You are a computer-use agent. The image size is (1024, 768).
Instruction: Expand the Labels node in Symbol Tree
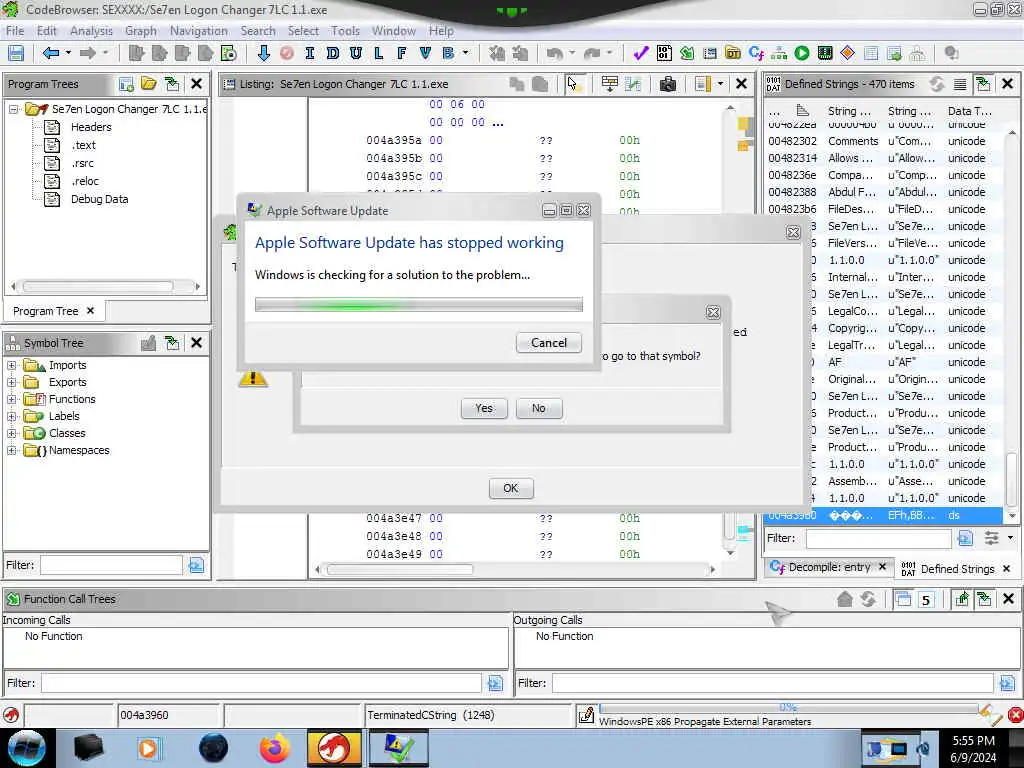(12, 417)
